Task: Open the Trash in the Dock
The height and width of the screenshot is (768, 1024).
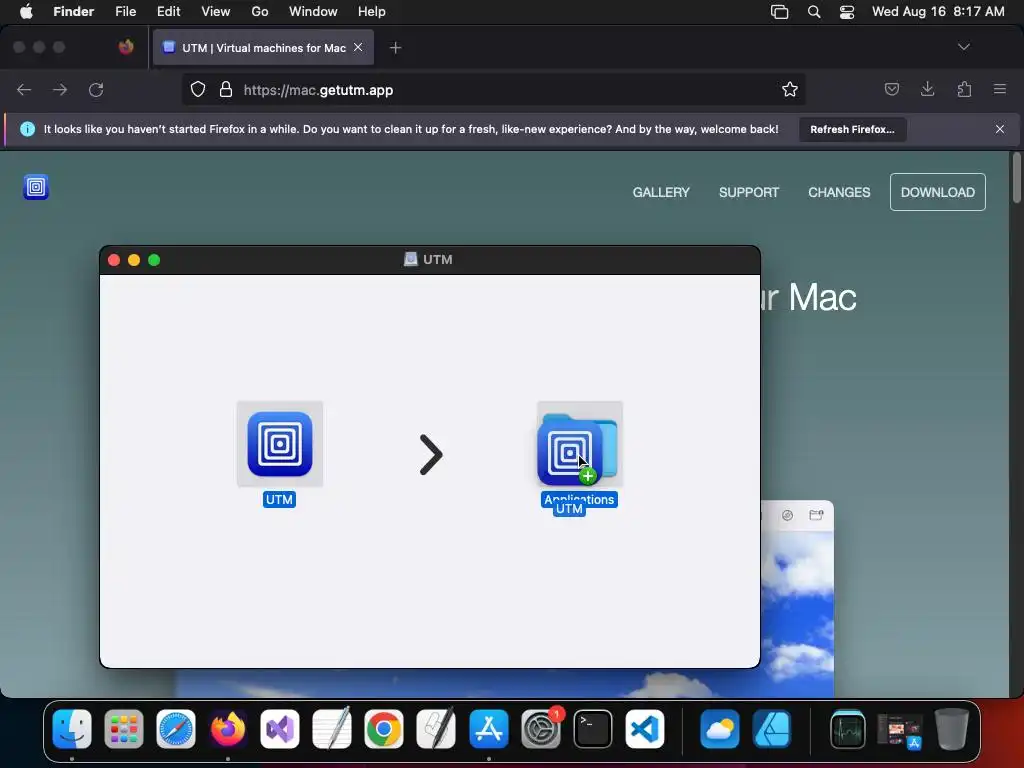Action: pos(952,728)
